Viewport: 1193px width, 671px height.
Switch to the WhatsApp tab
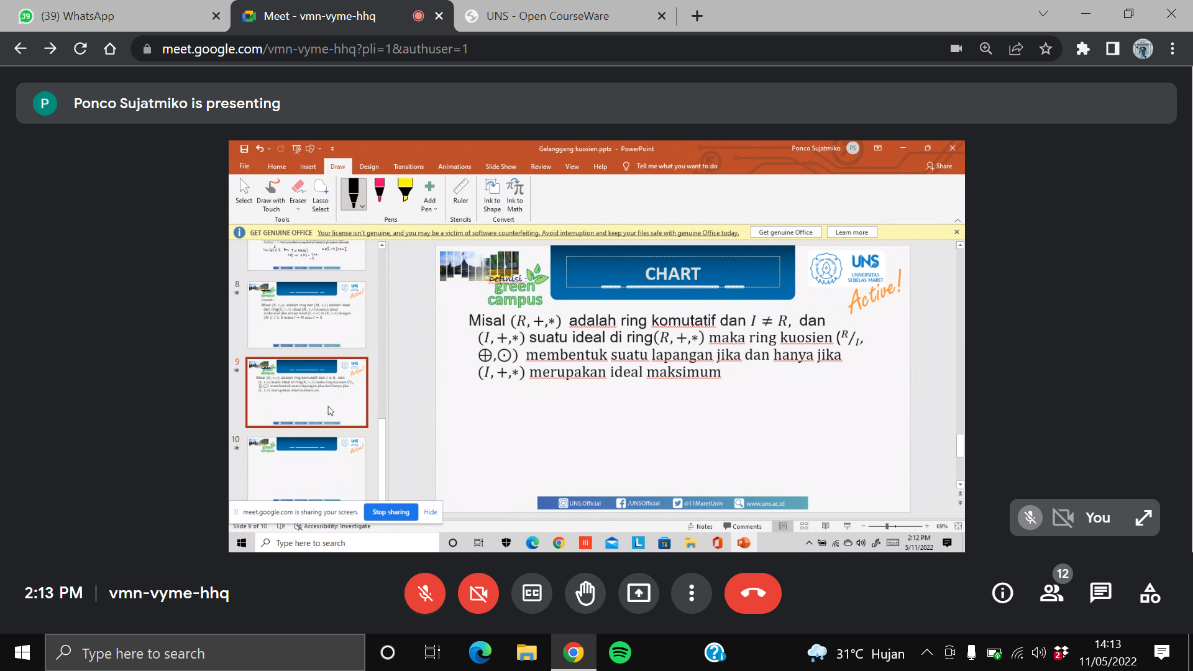118,16
